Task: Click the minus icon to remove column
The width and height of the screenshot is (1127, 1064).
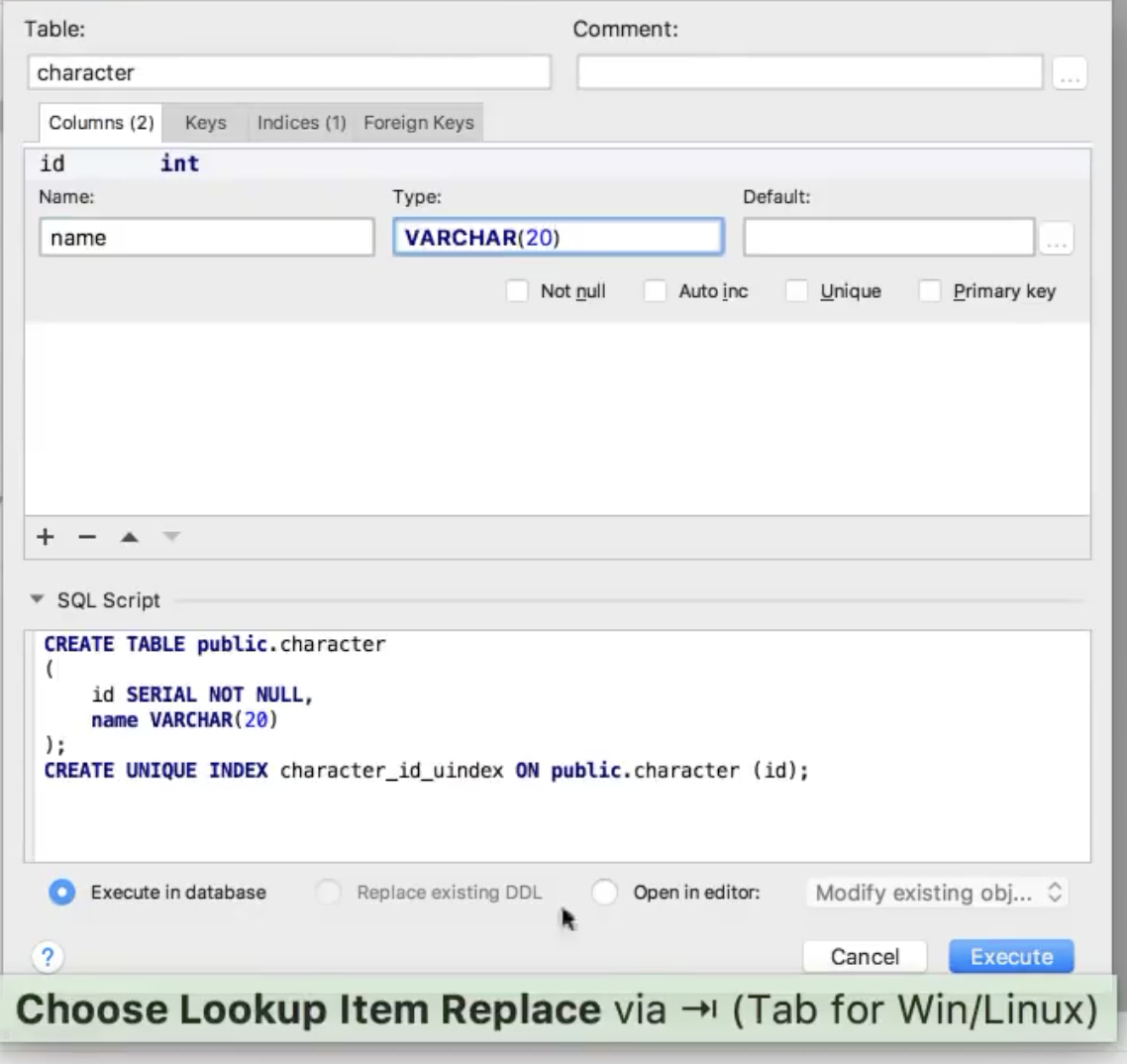Action: coord(87,537)
